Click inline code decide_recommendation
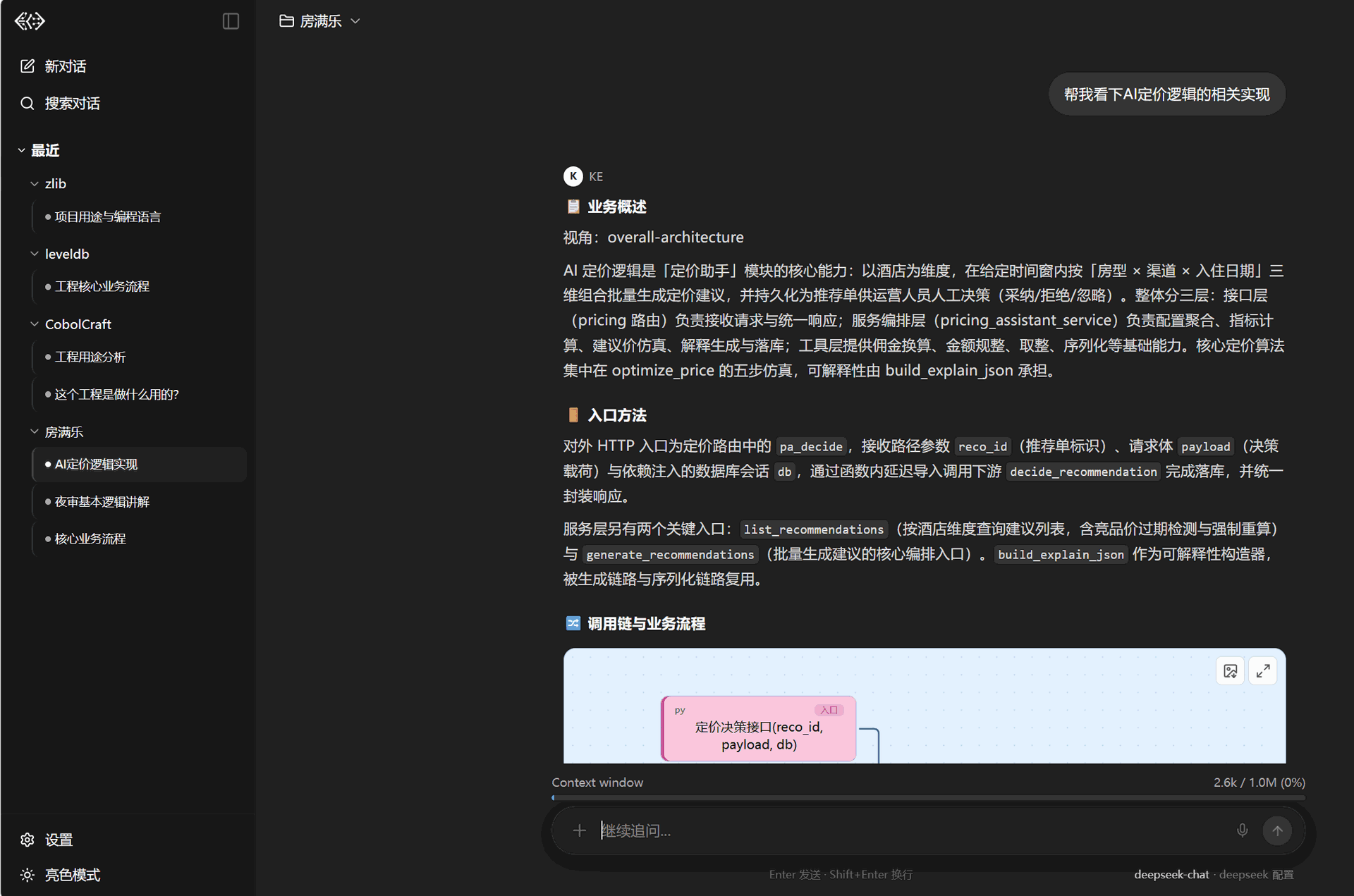The width and height of the screenshot is (1354, 896). click(x=1083, y=472)
